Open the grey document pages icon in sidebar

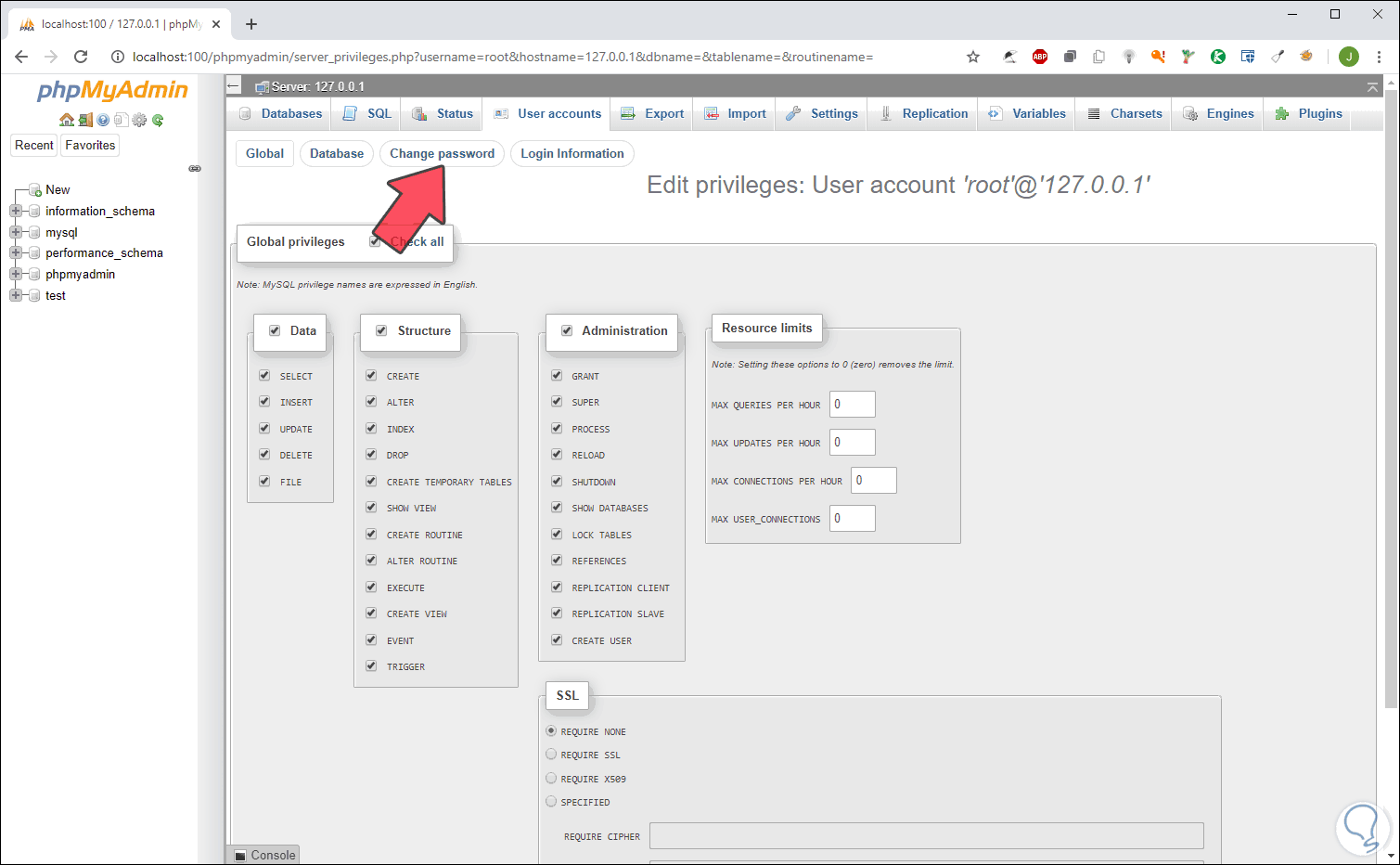[x=121, y=120]
